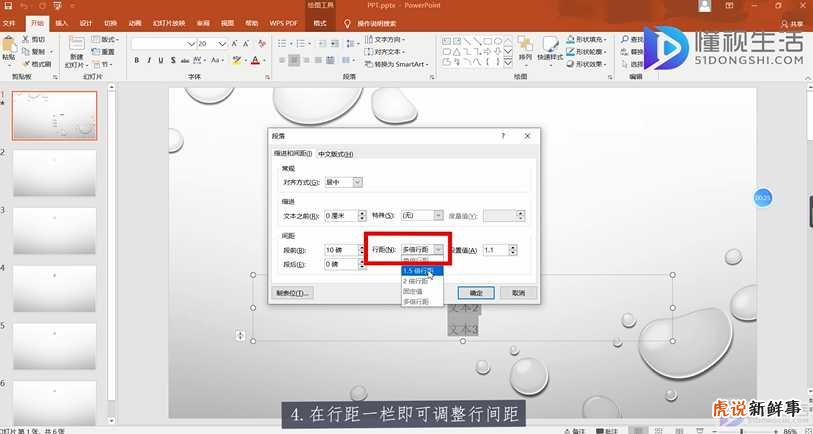Image resolution: width=813 pixels, height=434 pixels.
Task: Switch to the Animations ribbon tab
Action: [x=135, y=23]
